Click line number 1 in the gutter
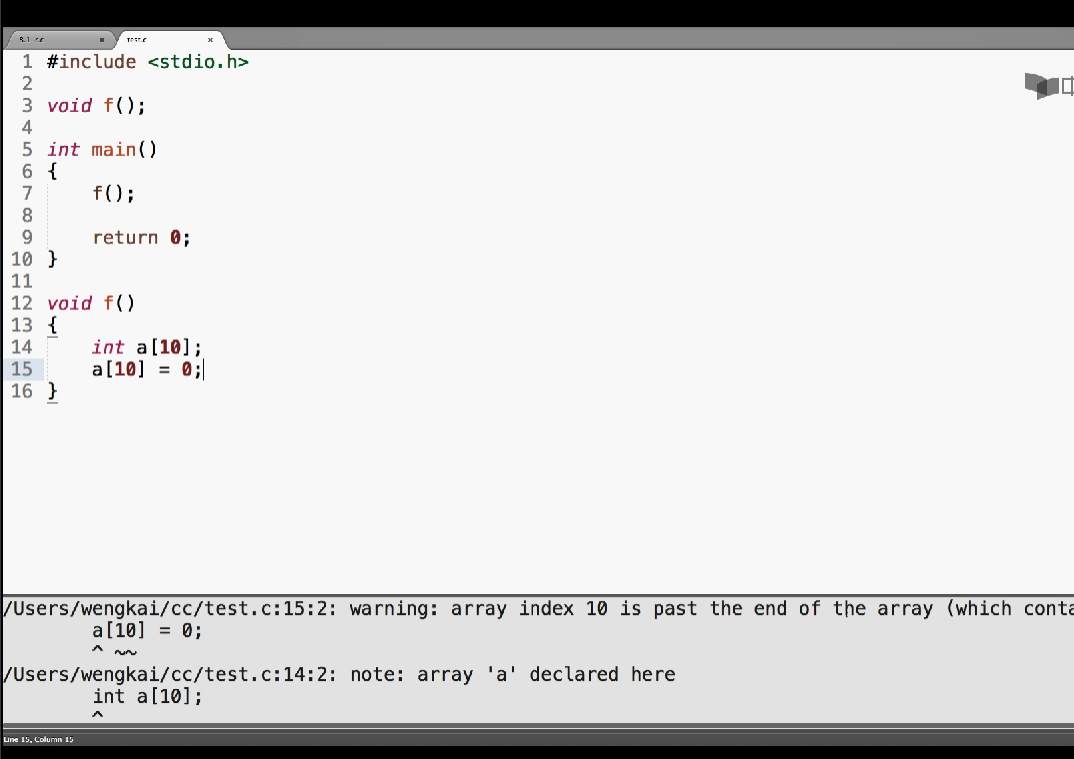 tap(27, 62)
